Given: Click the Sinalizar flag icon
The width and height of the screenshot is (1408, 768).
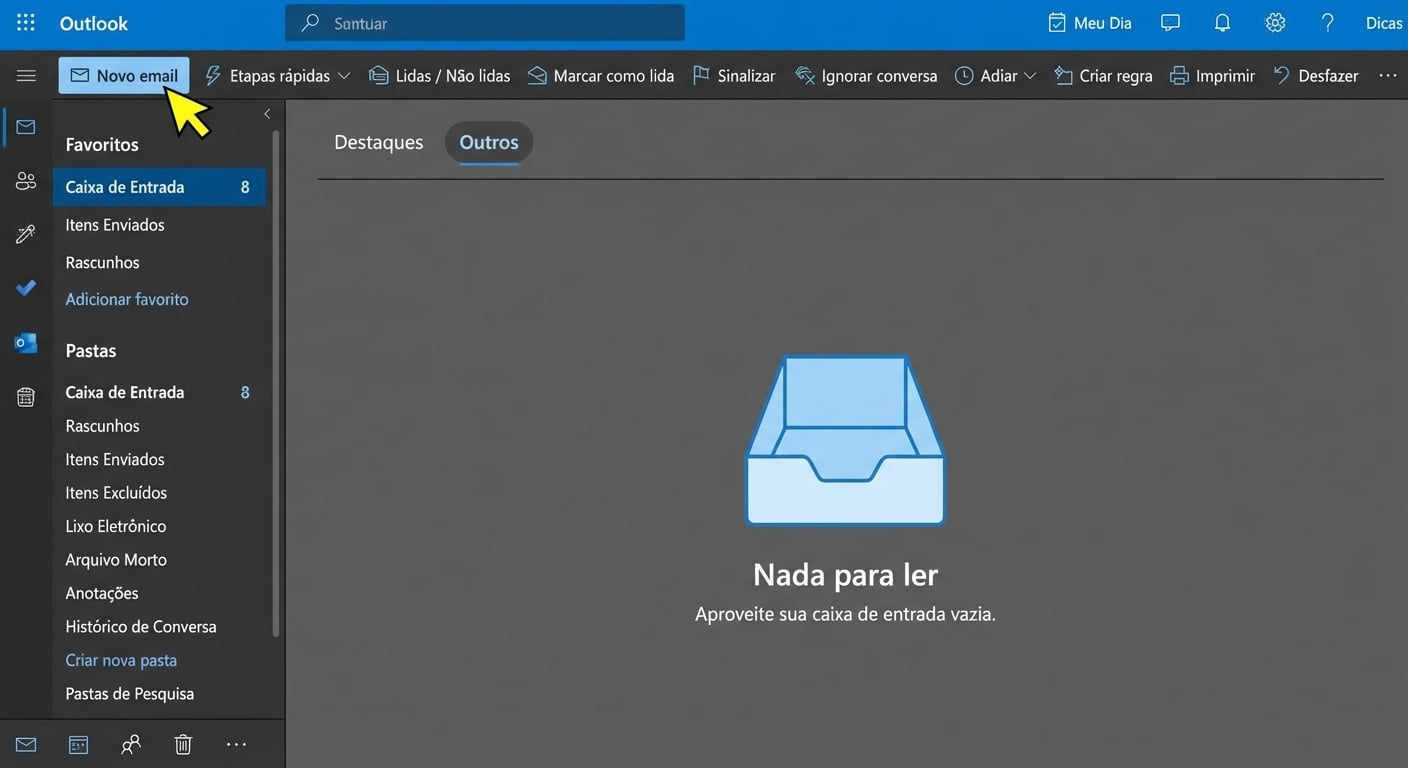Looking at the screenshot, I should 700,75.
